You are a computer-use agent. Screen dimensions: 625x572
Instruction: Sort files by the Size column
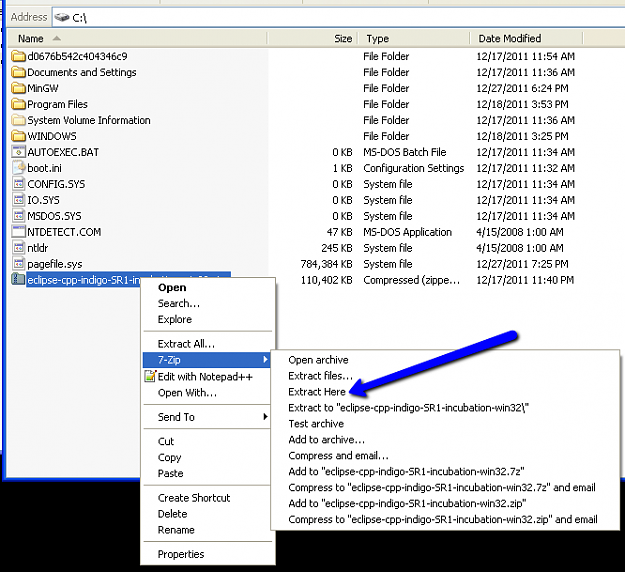pos(312,39)
